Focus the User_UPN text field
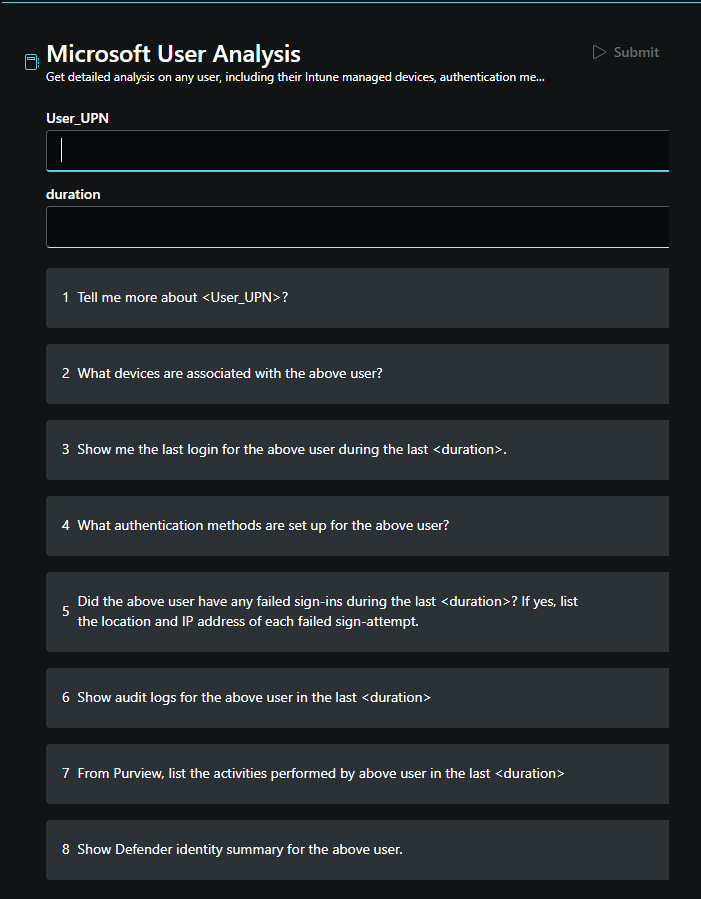This screenshot has width=701, height=899. tap(358, 151)
